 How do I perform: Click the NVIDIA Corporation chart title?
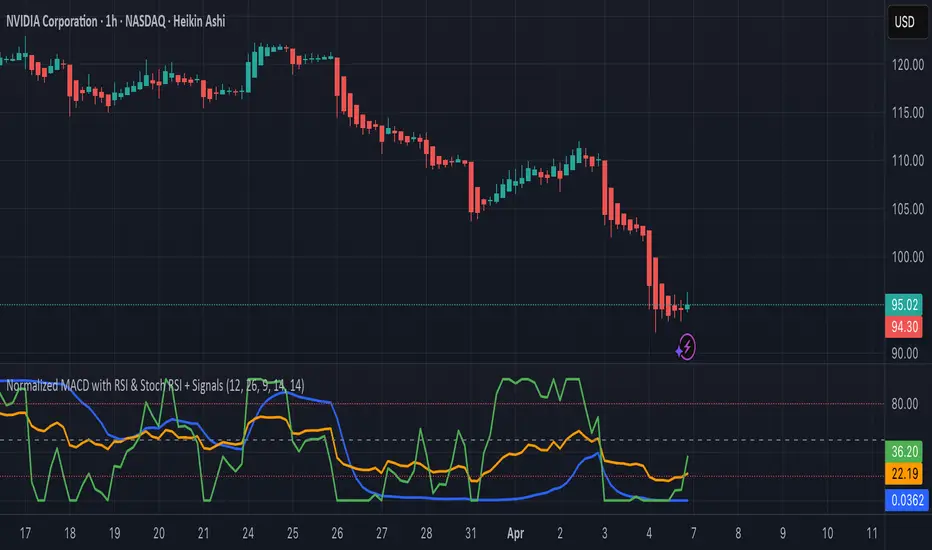click(x=116, y=21)
